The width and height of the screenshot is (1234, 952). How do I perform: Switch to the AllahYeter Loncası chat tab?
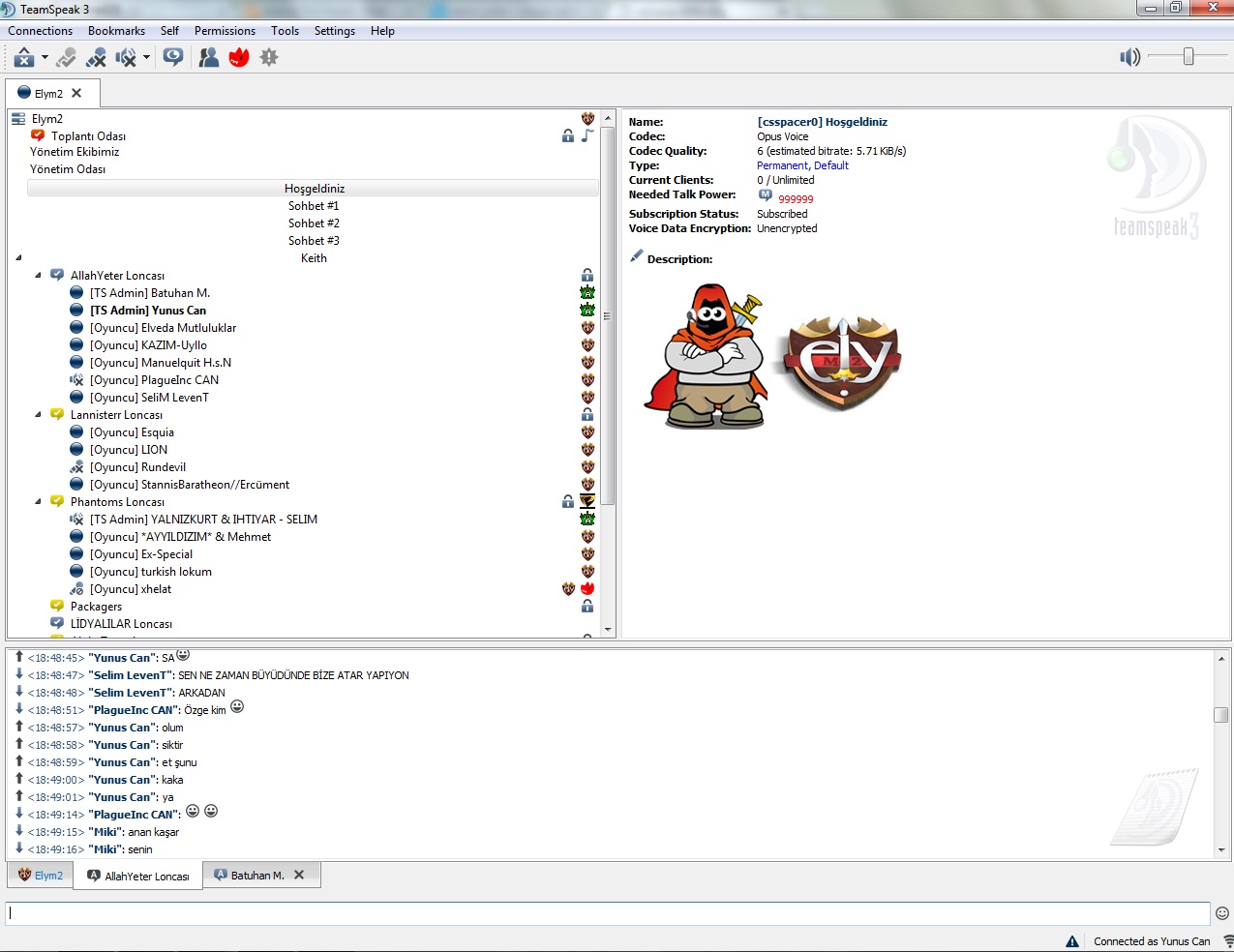[138, 876]
